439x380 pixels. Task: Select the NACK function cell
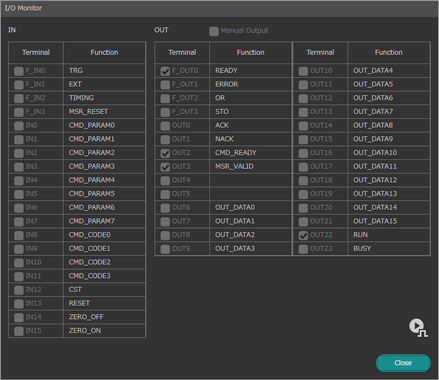coord(251,139)
